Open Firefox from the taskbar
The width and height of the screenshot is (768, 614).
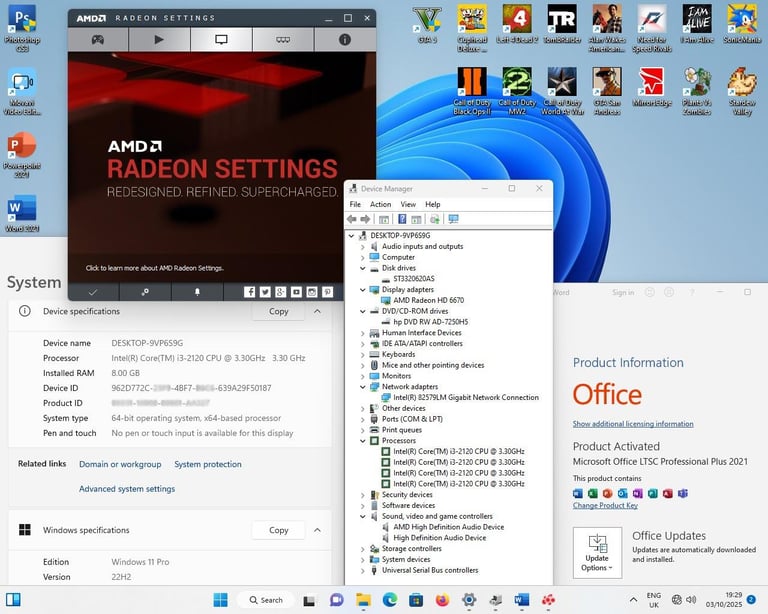tap(442, 600)
